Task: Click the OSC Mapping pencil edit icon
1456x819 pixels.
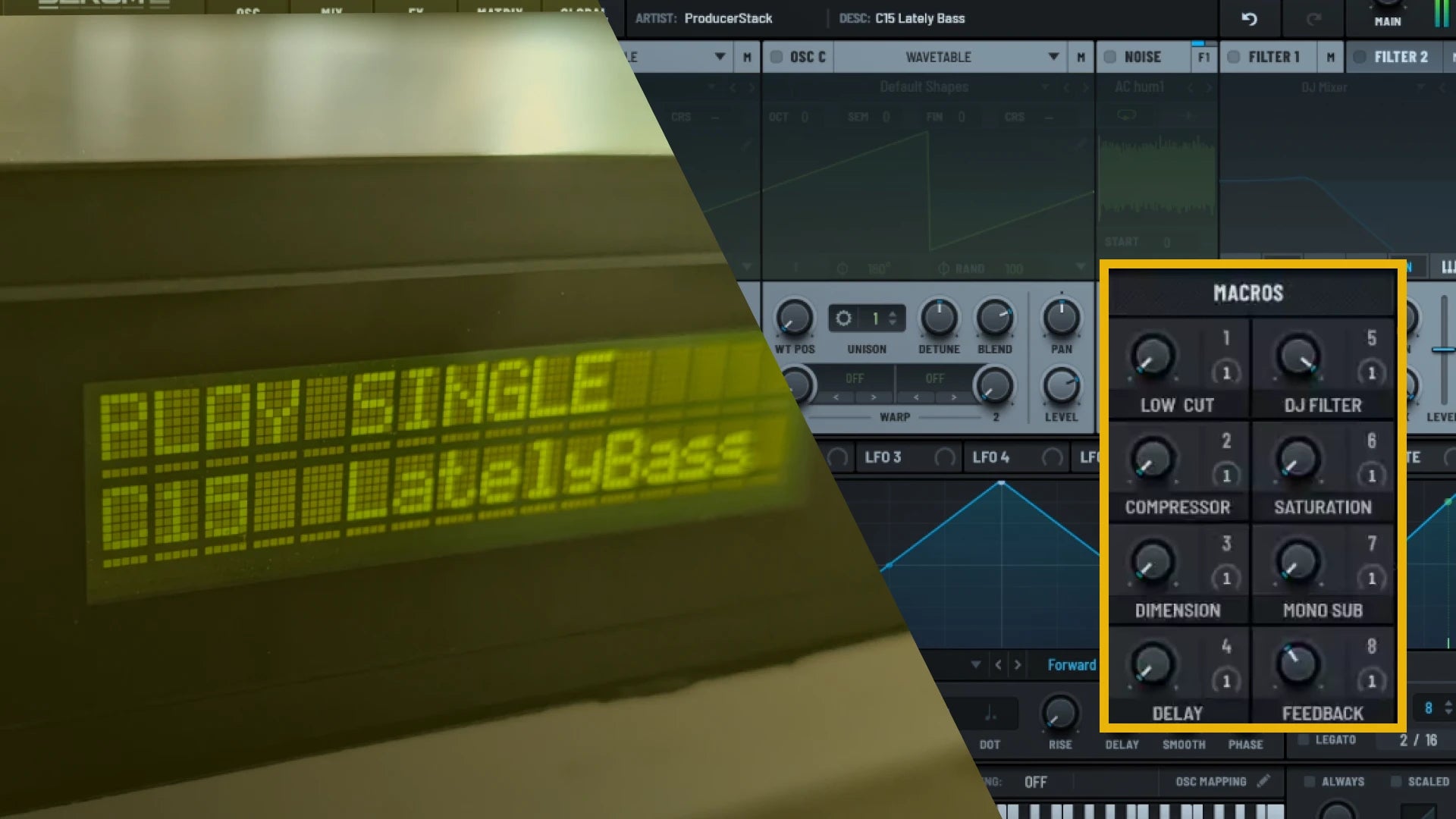Action: [x=1263, y=781]
